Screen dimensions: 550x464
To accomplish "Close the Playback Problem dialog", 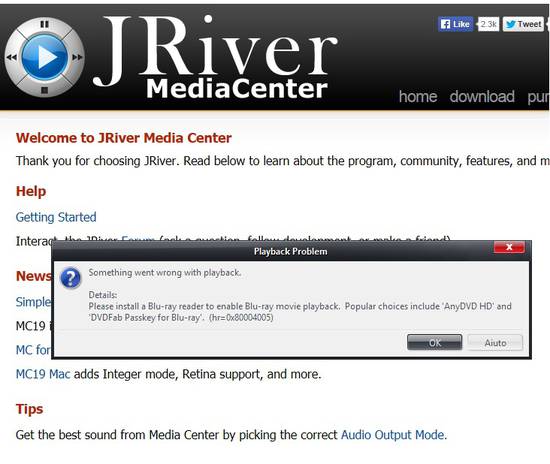I will pos(509,247).
